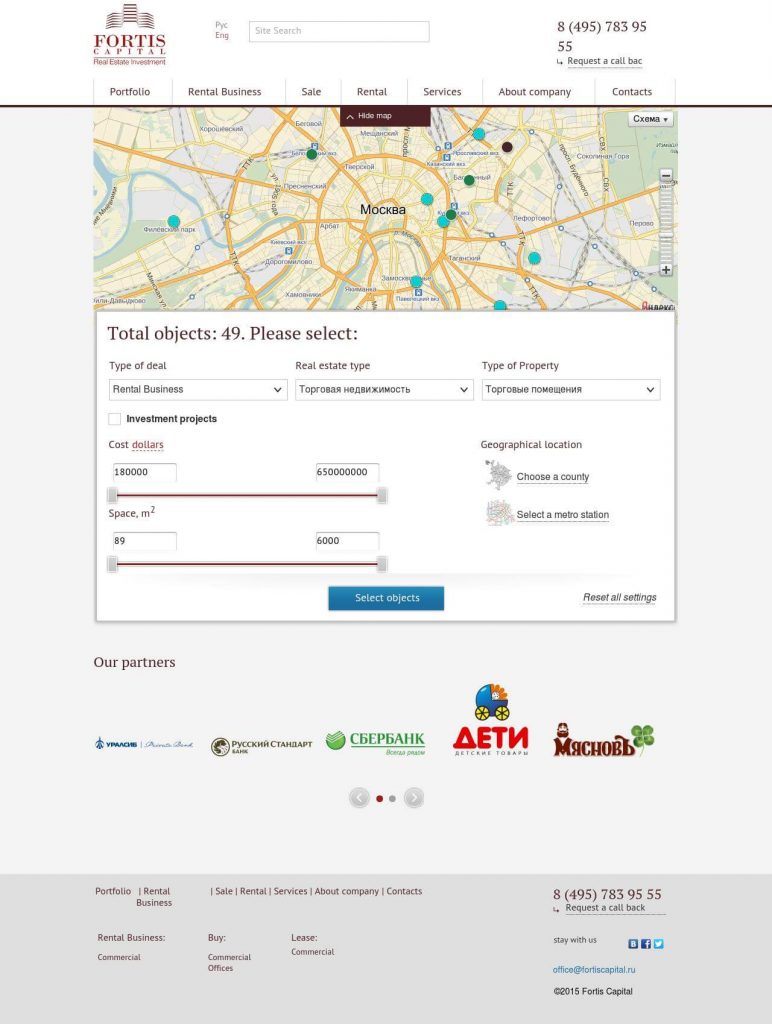
Task: Focus the Site Search field
Action: pos(339,31)
